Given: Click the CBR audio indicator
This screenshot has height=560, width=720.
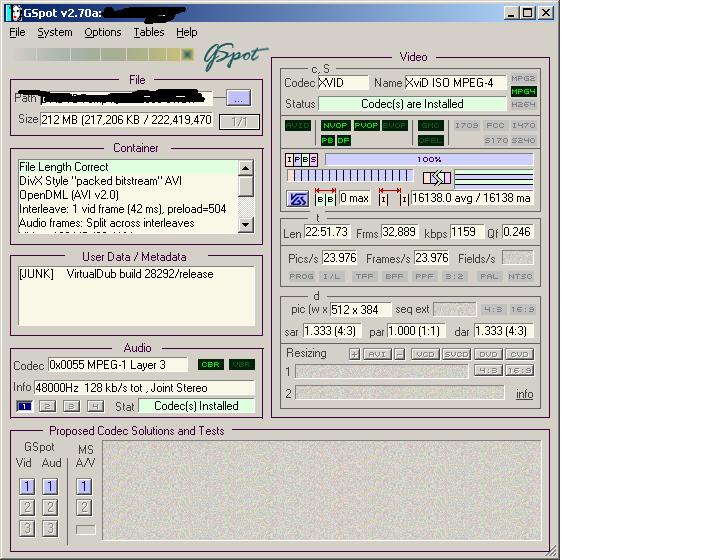Looking at the screenshot, I should [210, 364].
